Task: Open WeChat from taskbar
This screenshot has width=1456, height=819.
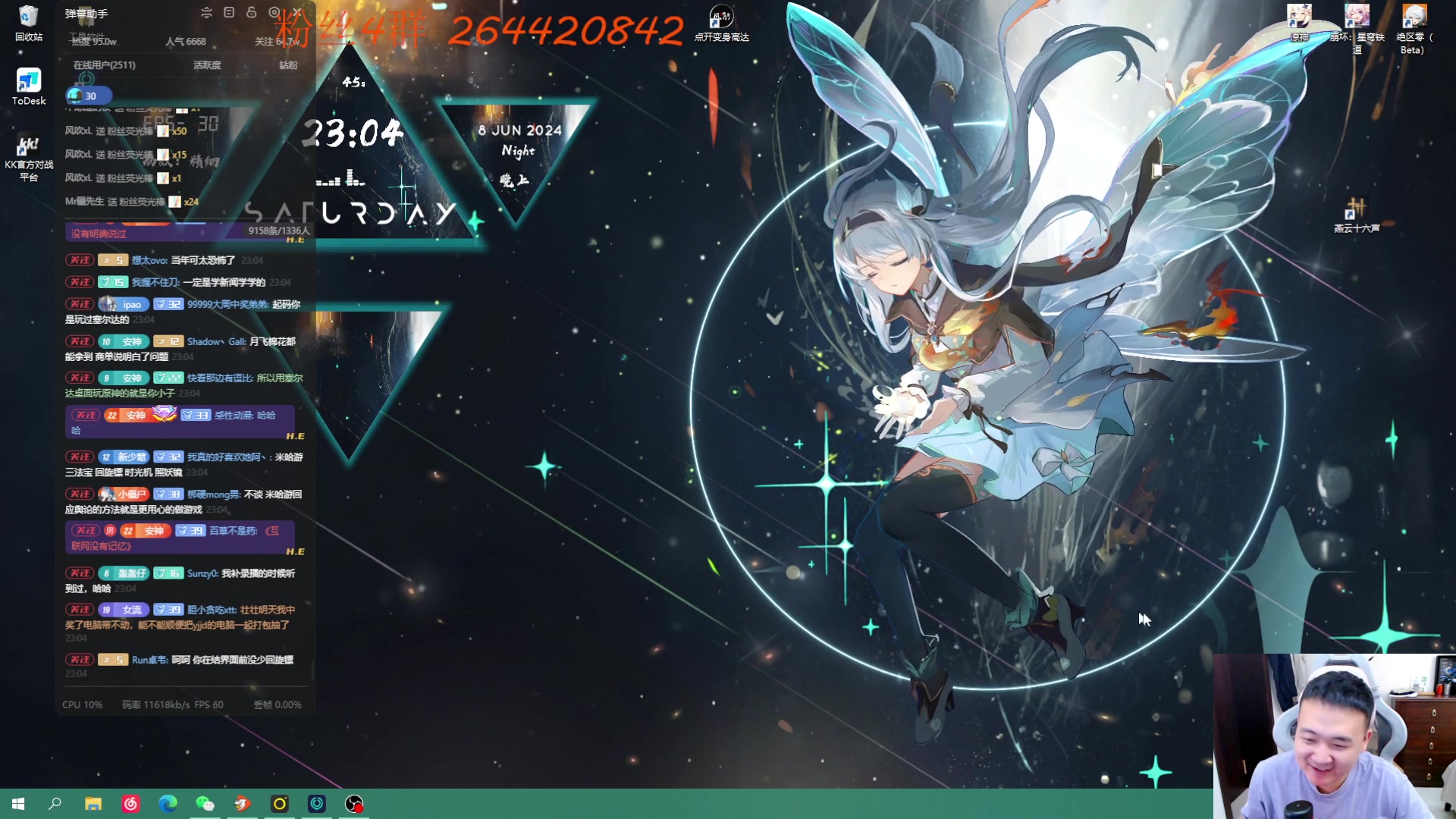Action: (205, 804)
